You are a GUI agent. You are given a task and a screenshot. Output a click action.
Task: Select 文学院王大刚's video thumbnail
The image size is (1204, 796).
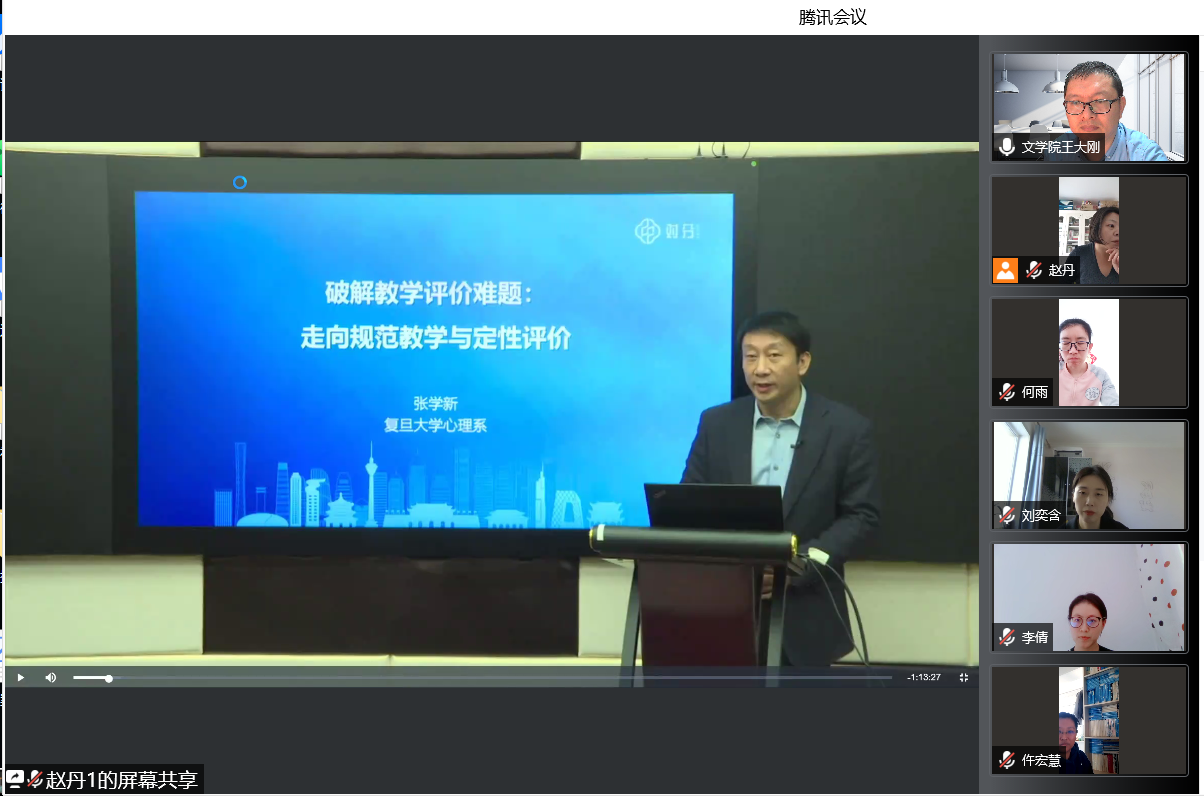(1089, 100)
